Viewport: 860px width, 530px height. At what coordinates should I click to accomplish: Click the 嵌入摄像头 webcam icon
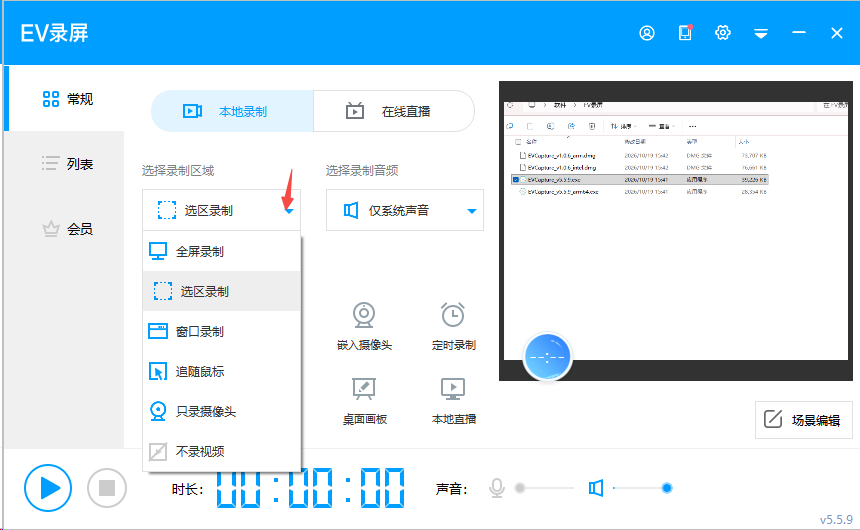click(x=364, y=315)
